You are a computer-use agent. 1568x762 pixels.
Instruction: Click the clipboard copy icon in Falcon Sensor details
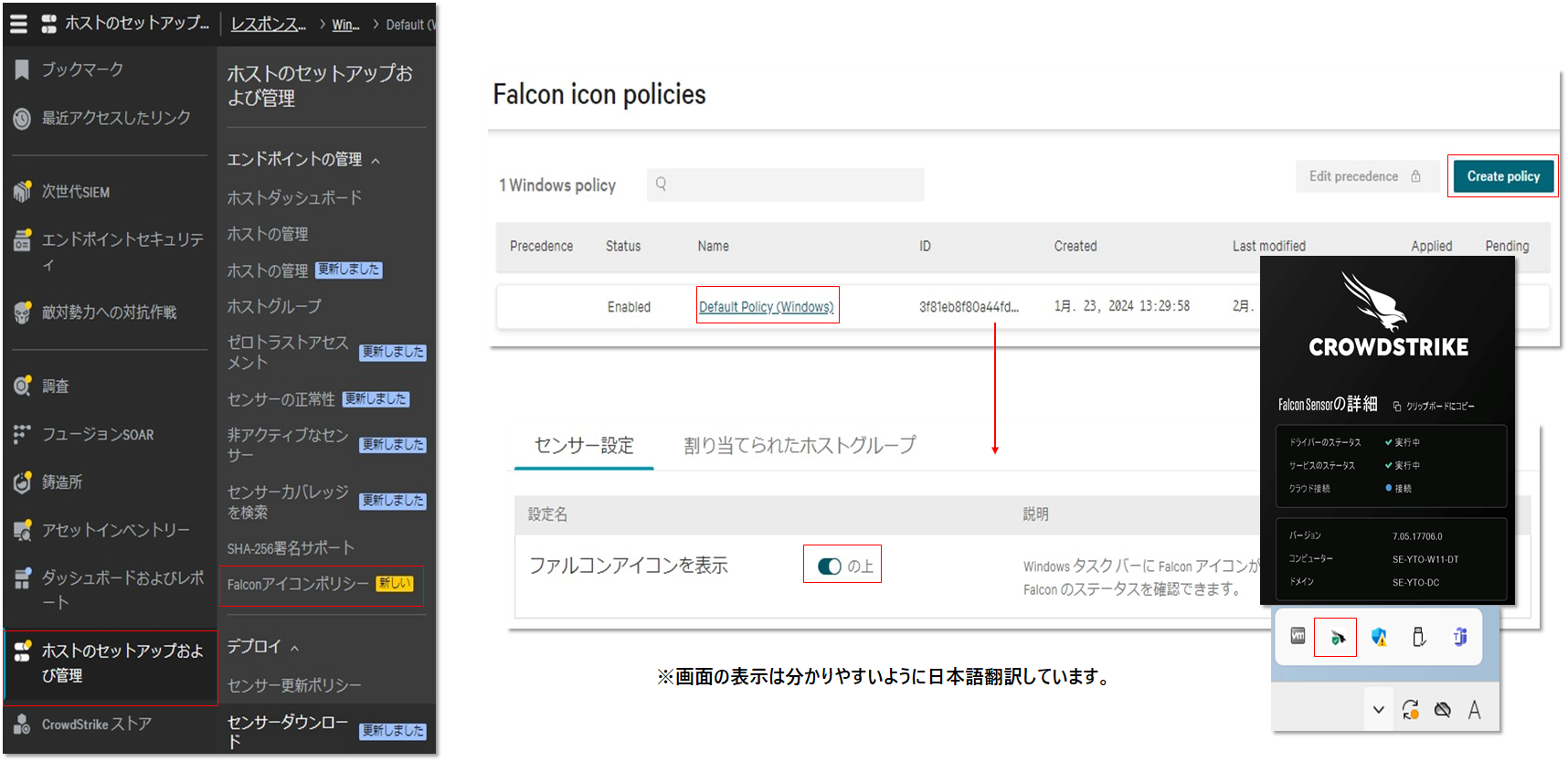pyautogui.click(x=1397, y=406)
